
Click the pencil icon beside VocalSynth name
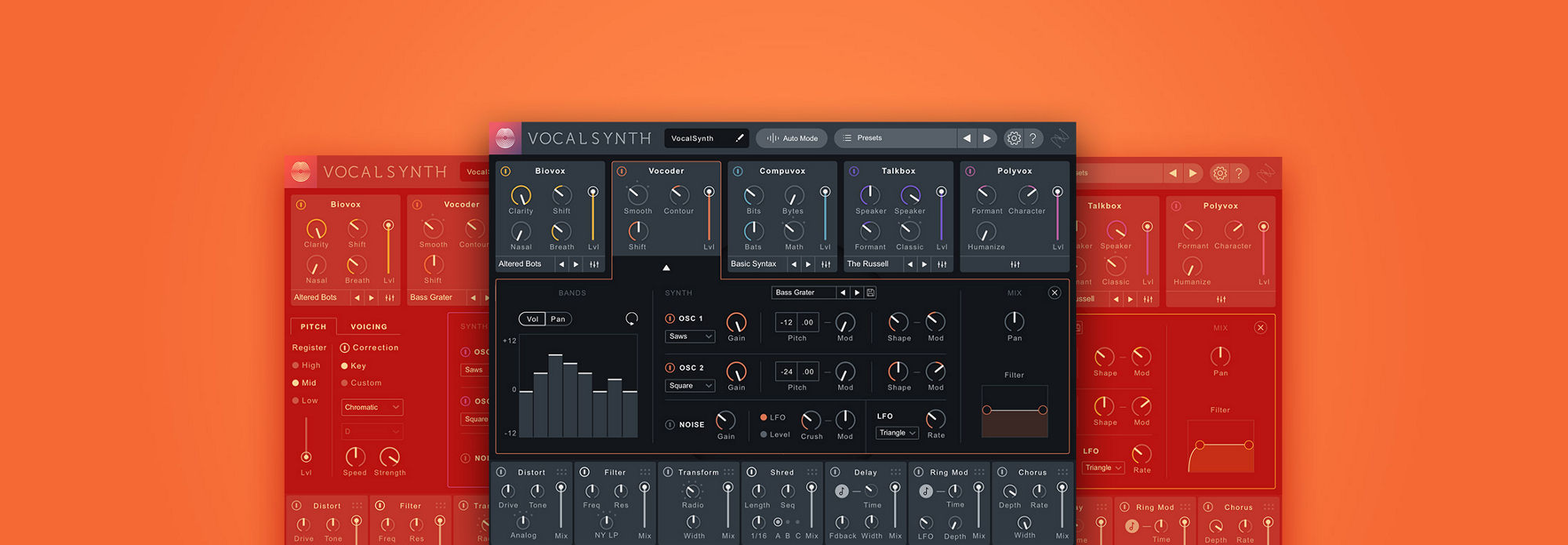click(739, 138)
